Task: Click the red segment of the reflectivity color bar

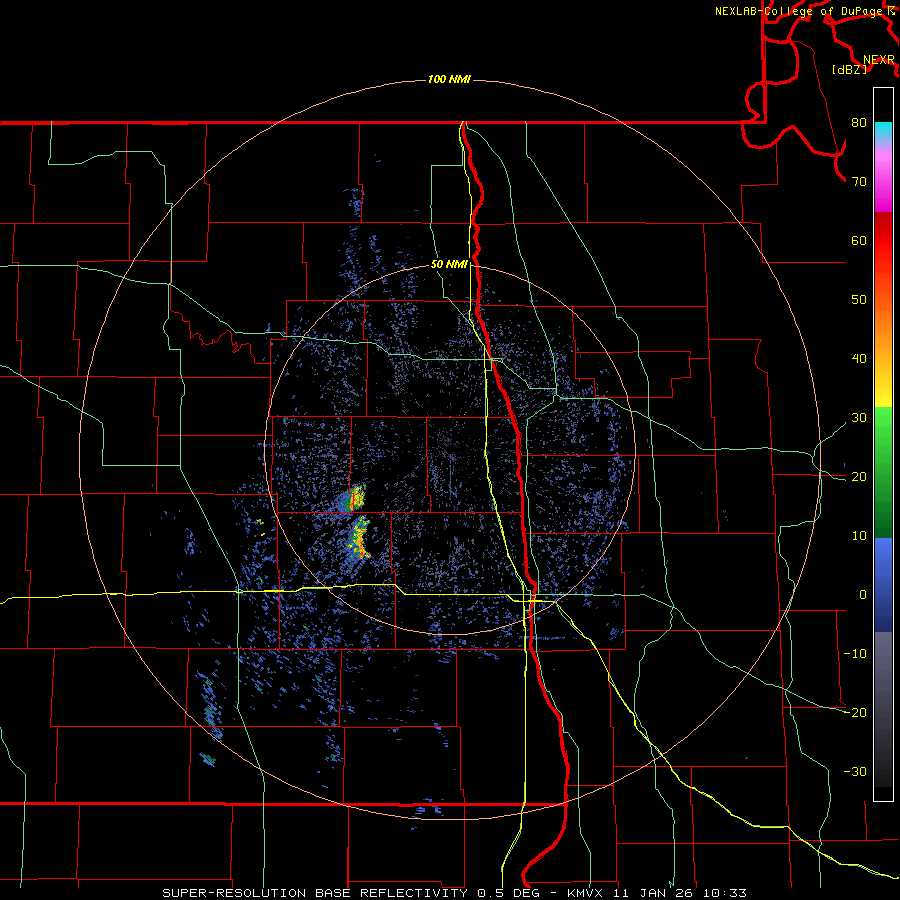Action: 883,241
